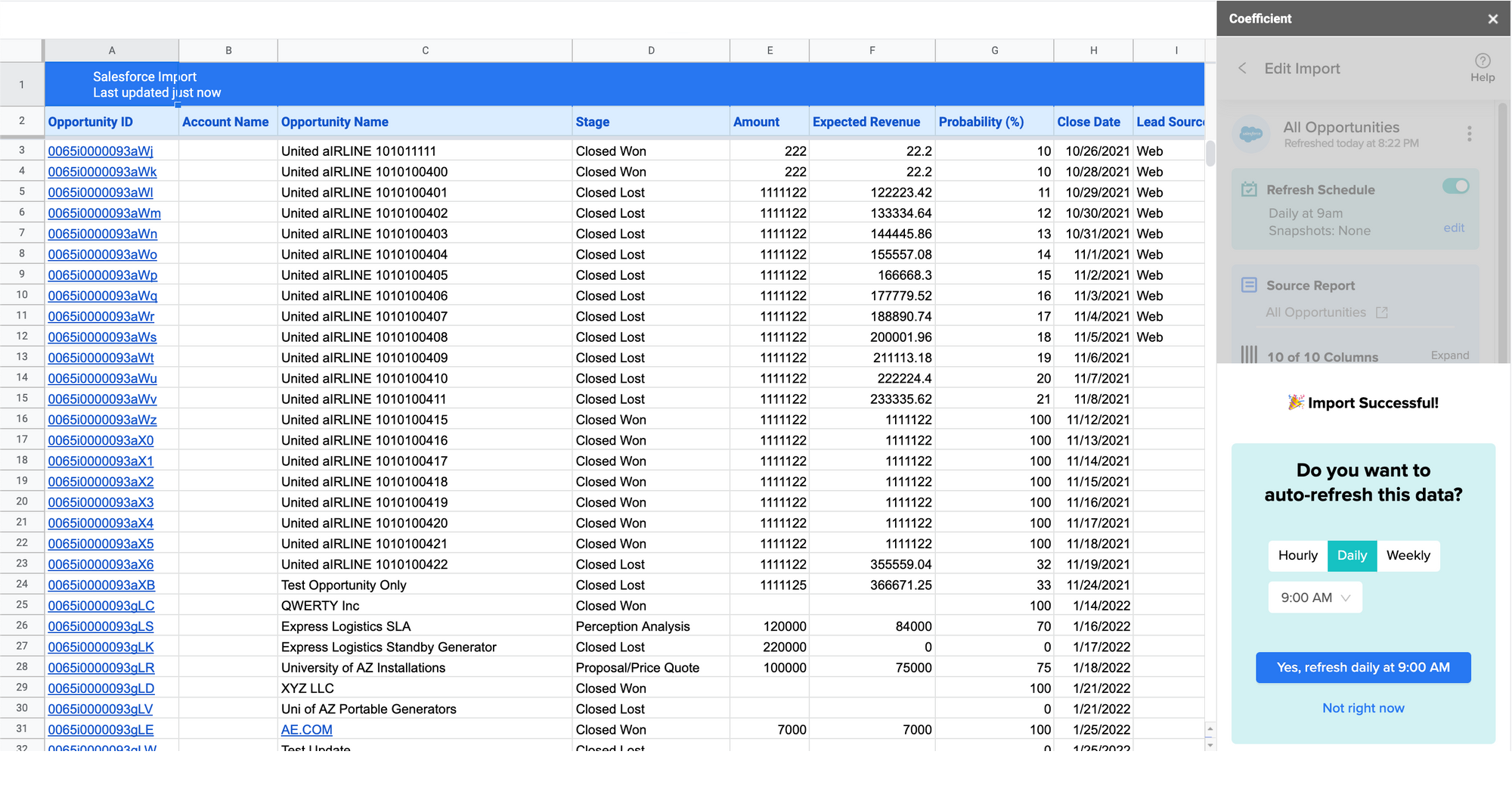Switch to the Daily frequency tab
Screen dimensions: 1512x804
(1352, 555)
